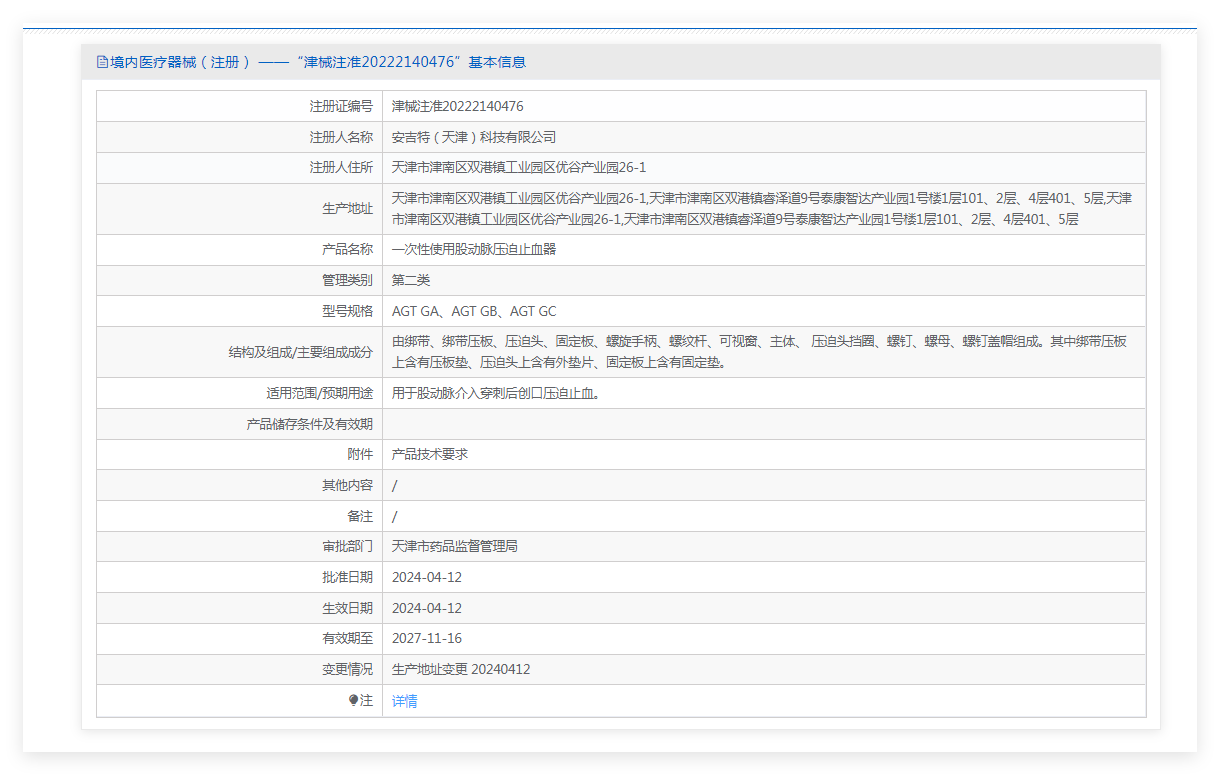Click the 有效期至 date 2027-11-16
This screenshot has width=1220, height=775.
[x=427, y=638]
